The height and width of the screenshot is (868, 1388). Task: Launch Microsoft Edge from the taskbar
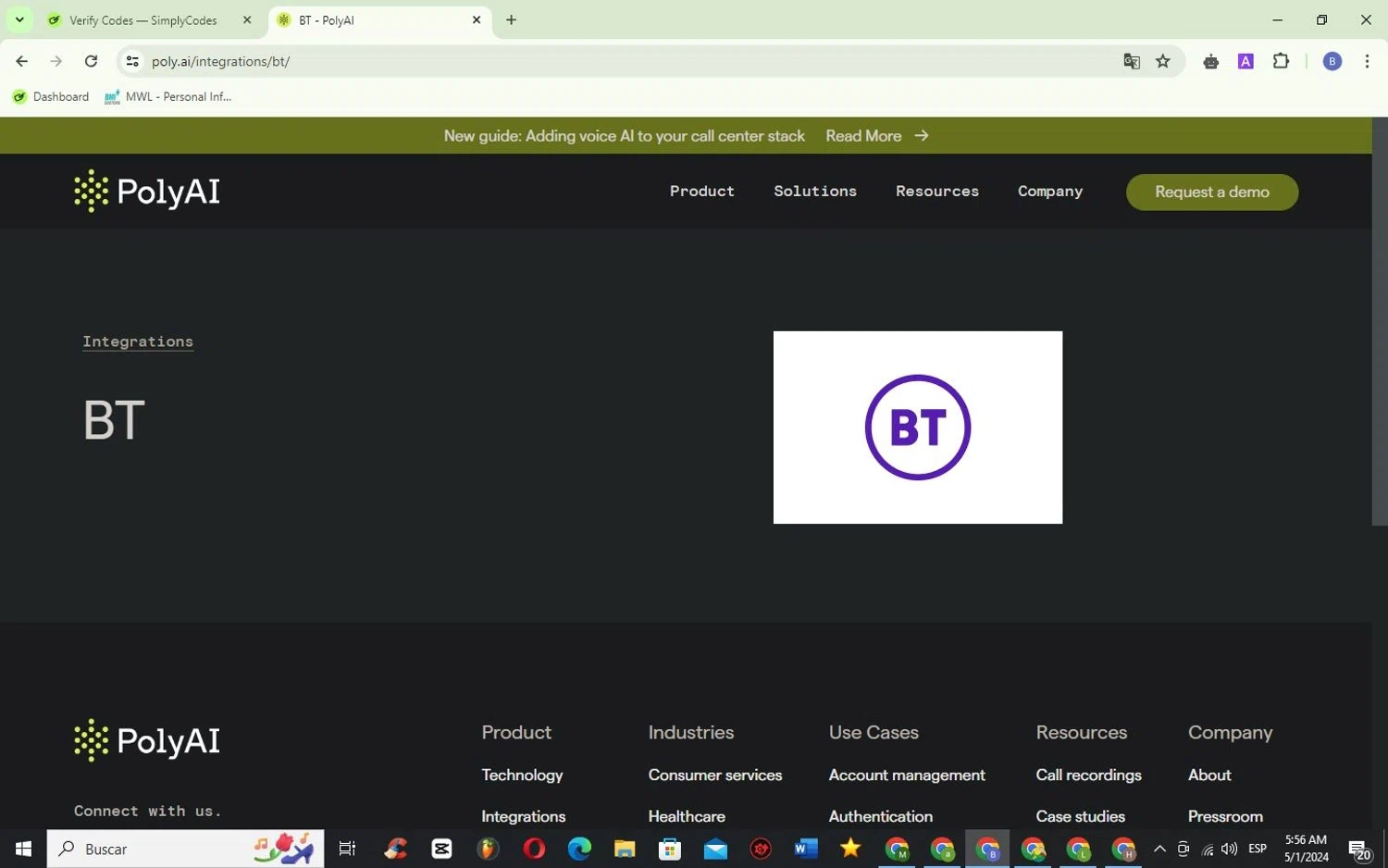tap(579, 849)
